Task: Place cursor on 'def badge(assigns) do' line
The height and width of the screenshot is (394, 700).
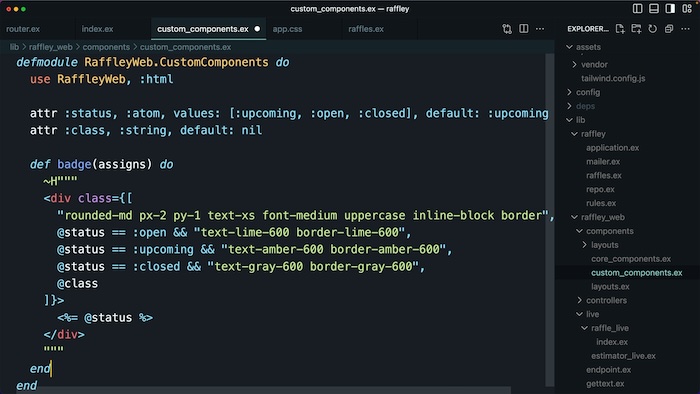Action: [x=101, y=164]
